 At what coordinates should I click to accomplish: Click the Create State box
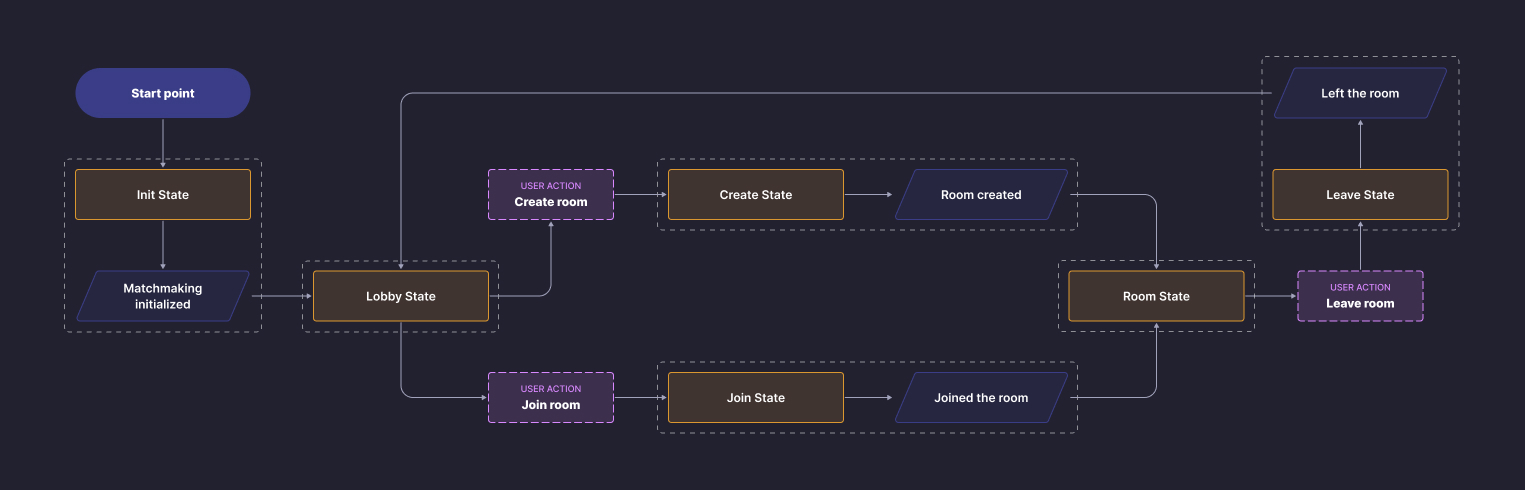pos(756,195)
